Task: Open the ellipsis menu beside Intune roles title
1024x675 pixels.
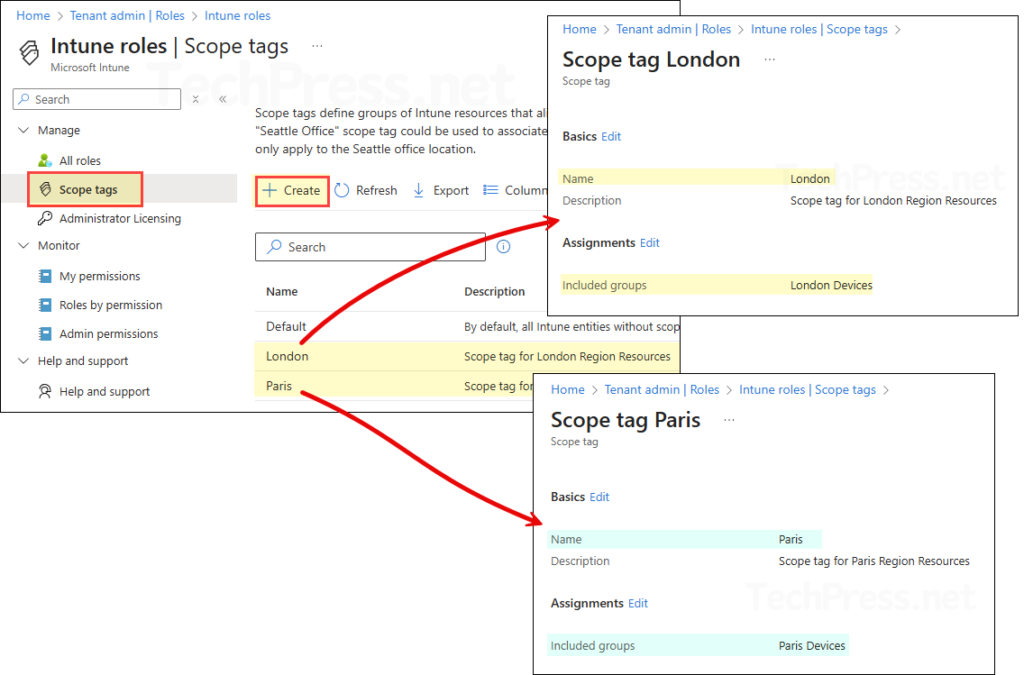Action: [x=317, y=46]
